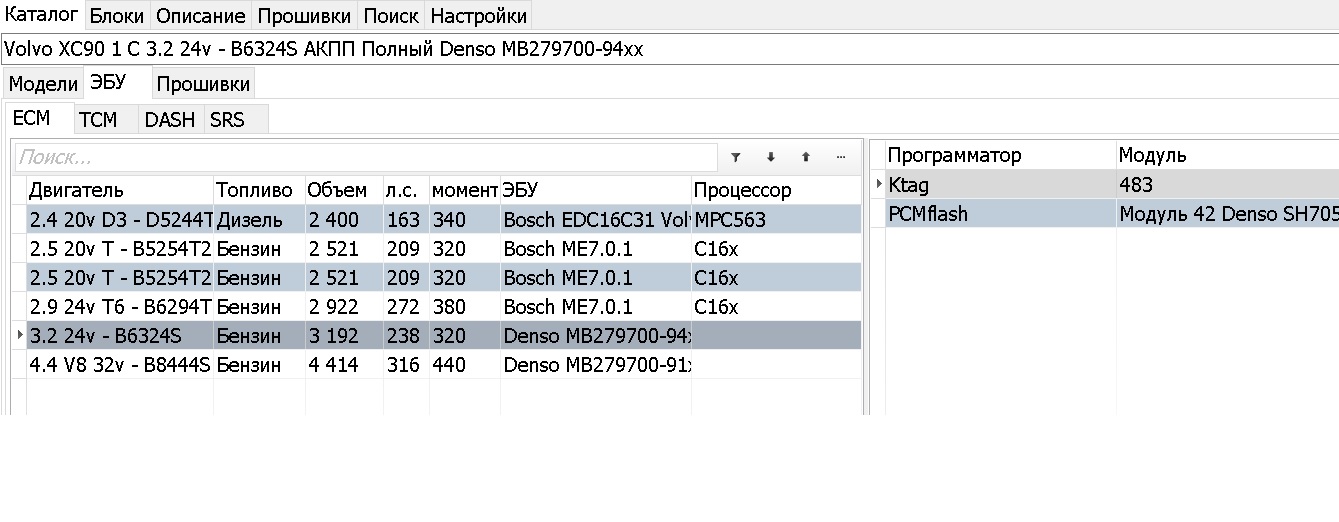
Task: Click row indicator arrow beside 3.2 24v
Action: 21,336
